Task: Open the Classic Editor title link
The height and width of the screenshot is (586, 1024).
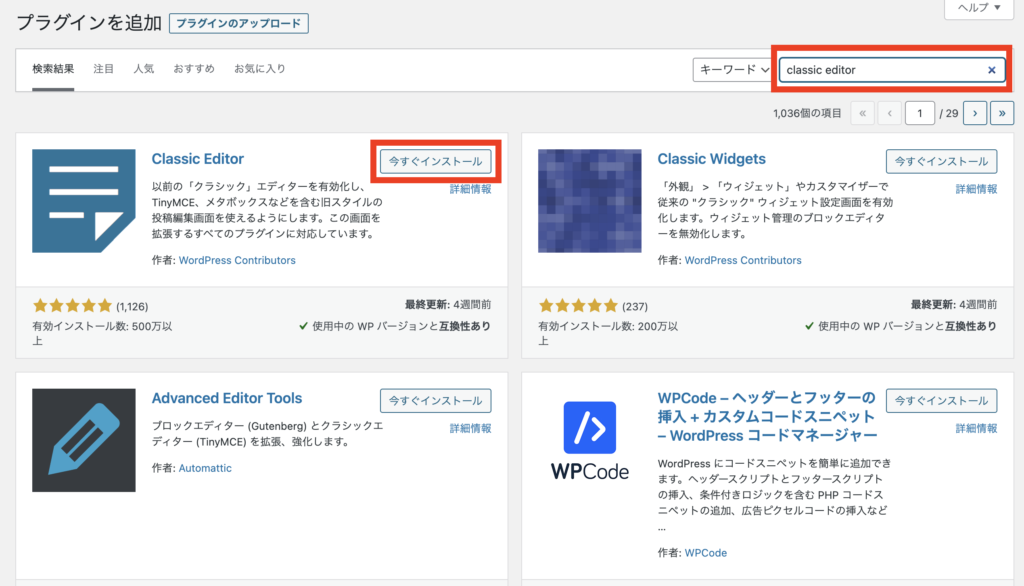Action: [x=197, y=159]
